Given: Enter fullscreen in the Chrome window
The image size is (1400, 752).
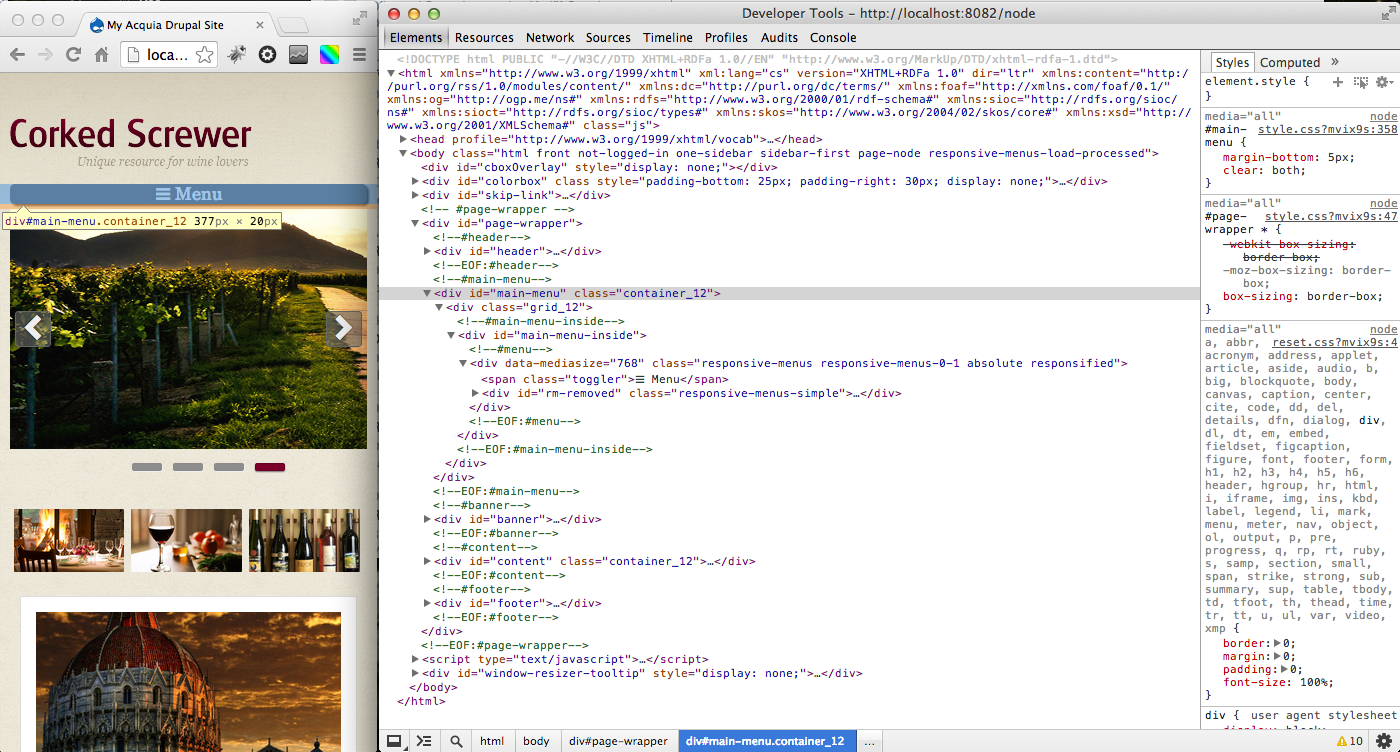Looking at the screenshot, I should click(360, 18).
